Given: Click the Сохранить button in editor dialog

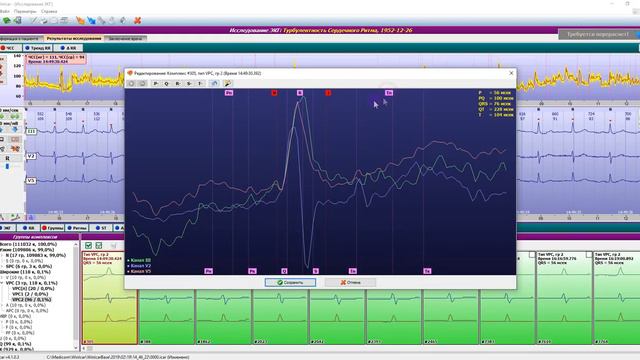Looking at the screenshot, I should (290, 282).
